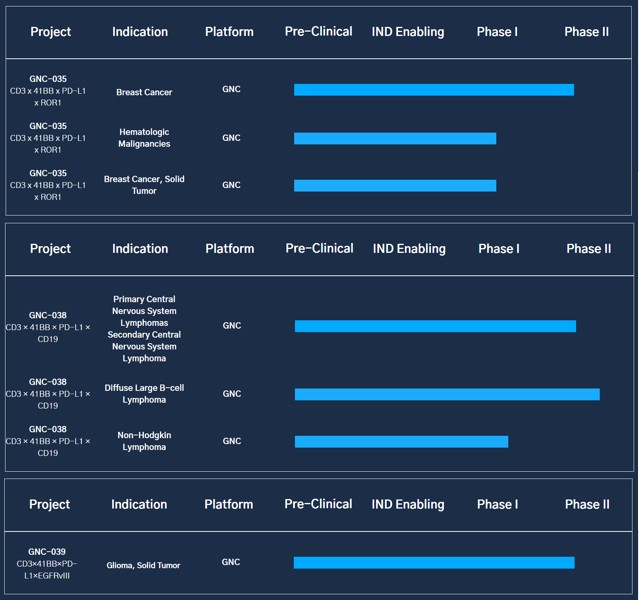639x600 pixels.
Task: Select the Project header in the GNC-038 table
Action: 50,249
